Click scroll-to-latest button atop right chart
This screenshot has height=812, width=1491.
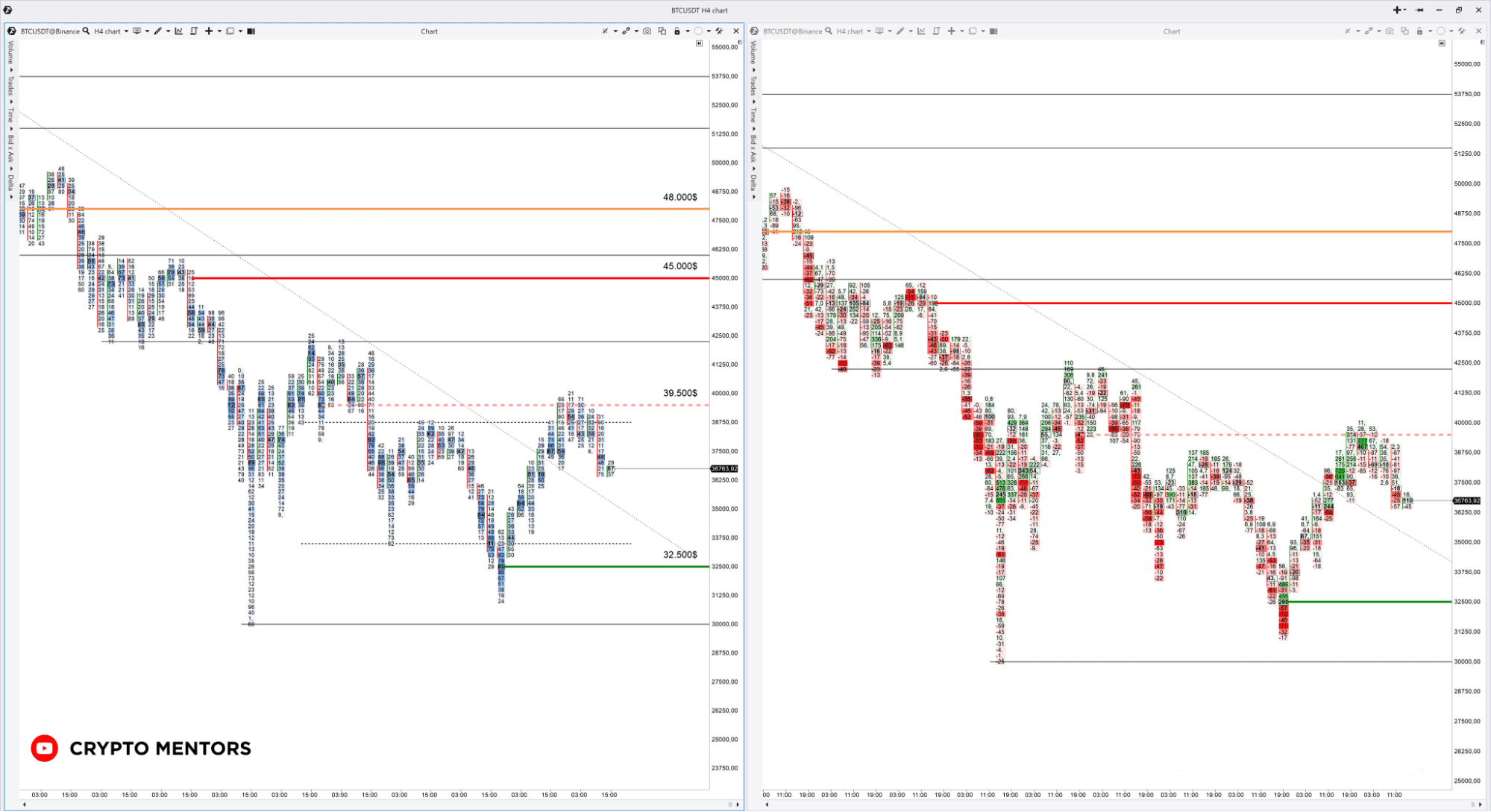pyautogui.click(x=1442, y=43)
